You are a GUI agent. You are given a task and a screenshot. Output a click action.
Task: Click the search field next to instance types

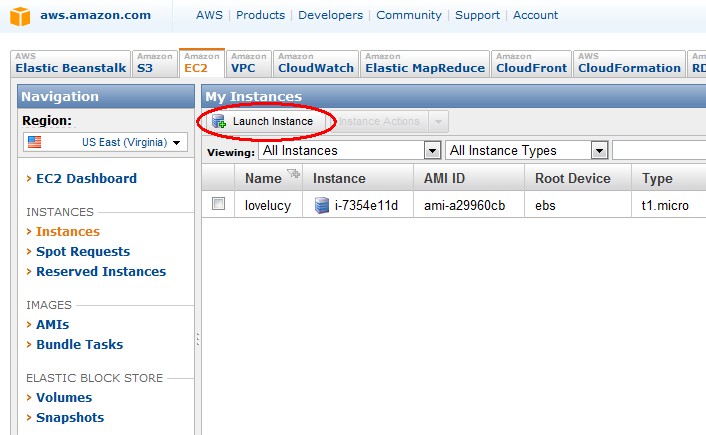click(x=659, y=150)
